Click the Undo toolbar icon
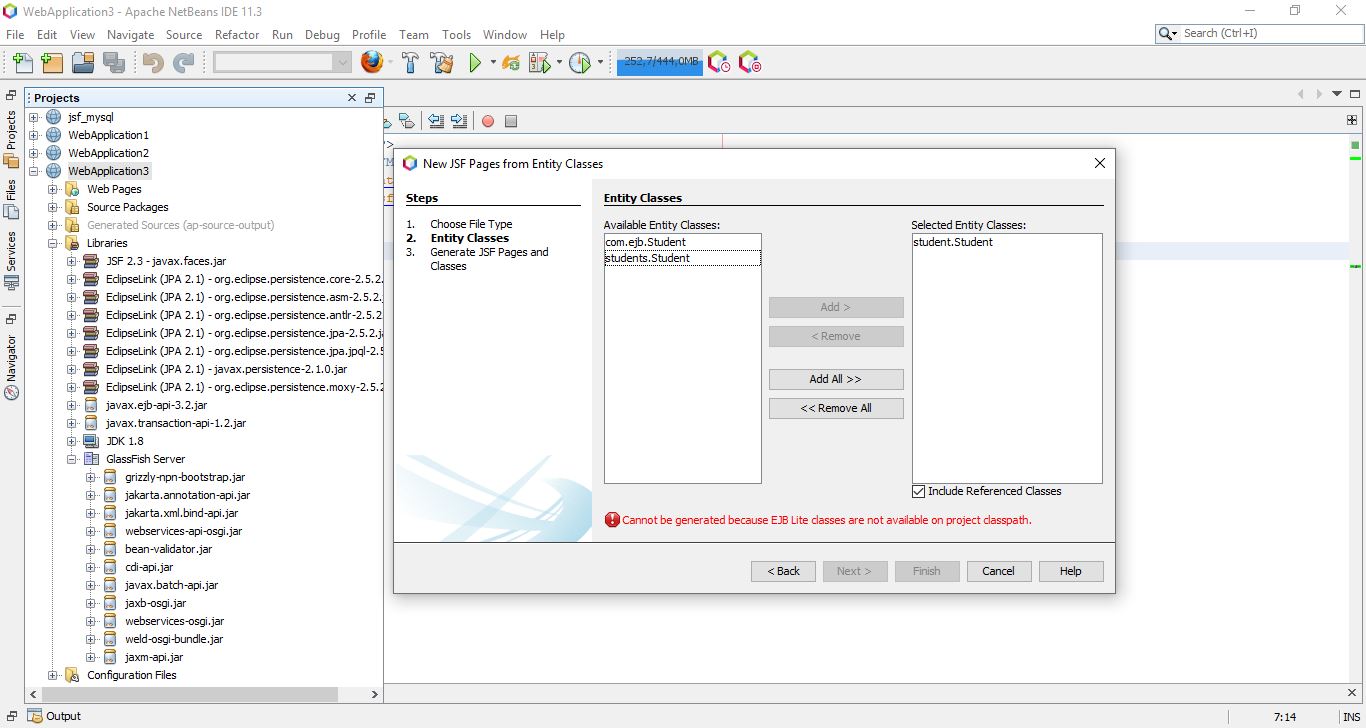Viewport: 1366px width, 728px height. point(153,63)
